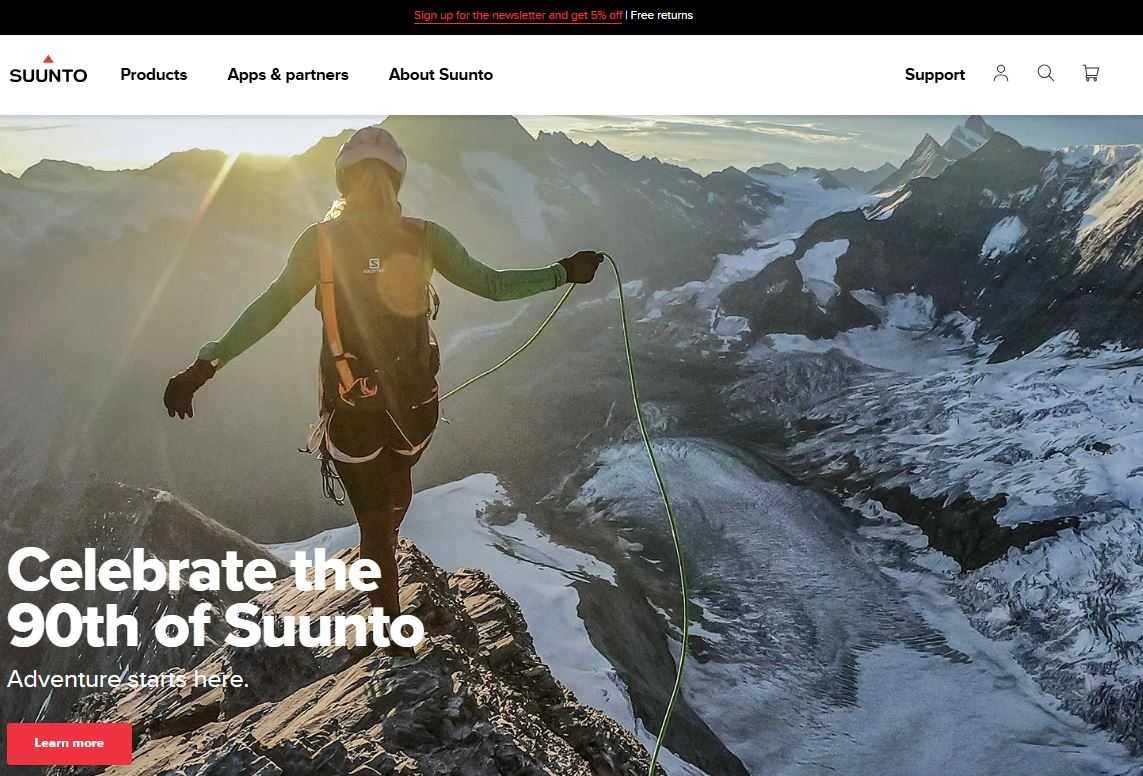Viewport: 1143px width, 776px height.
Task: Click the magnifying glass search icon
Action: coord(1046,73)
